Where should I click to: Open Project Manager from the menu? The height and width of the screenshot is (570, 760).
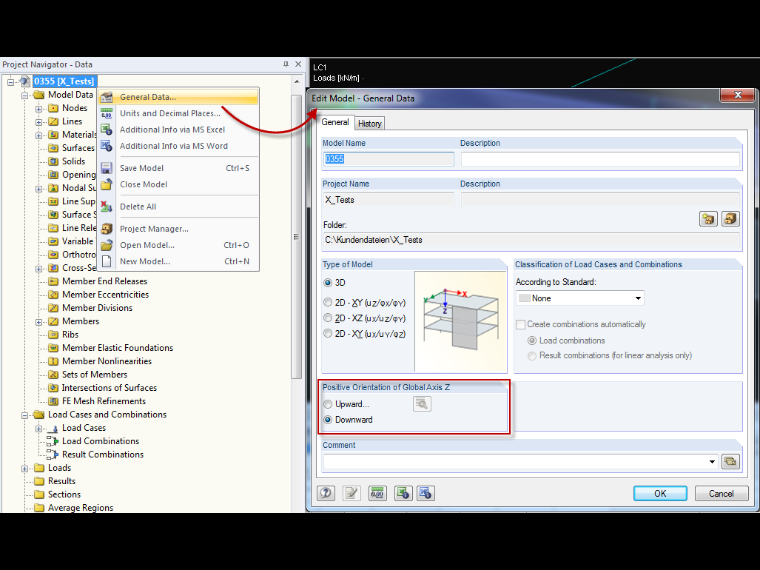(178, 229)
